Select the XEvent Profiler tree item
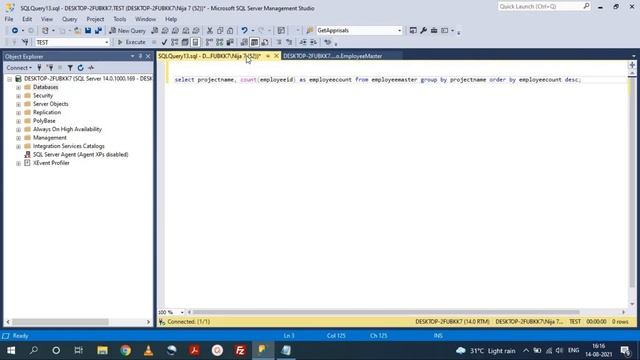 tap(51, 163)
